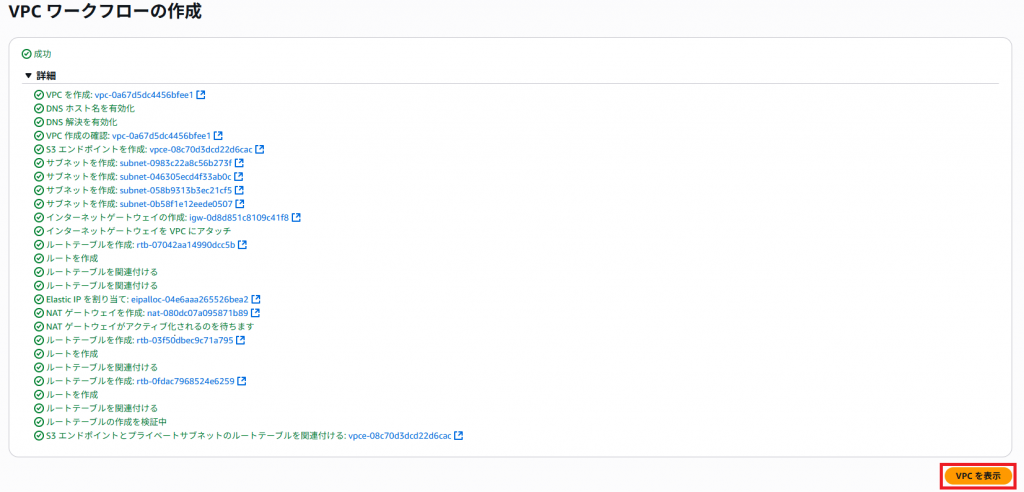
Task: Click the VPC ワークフローの作成 heading
Action: [105, 12]
